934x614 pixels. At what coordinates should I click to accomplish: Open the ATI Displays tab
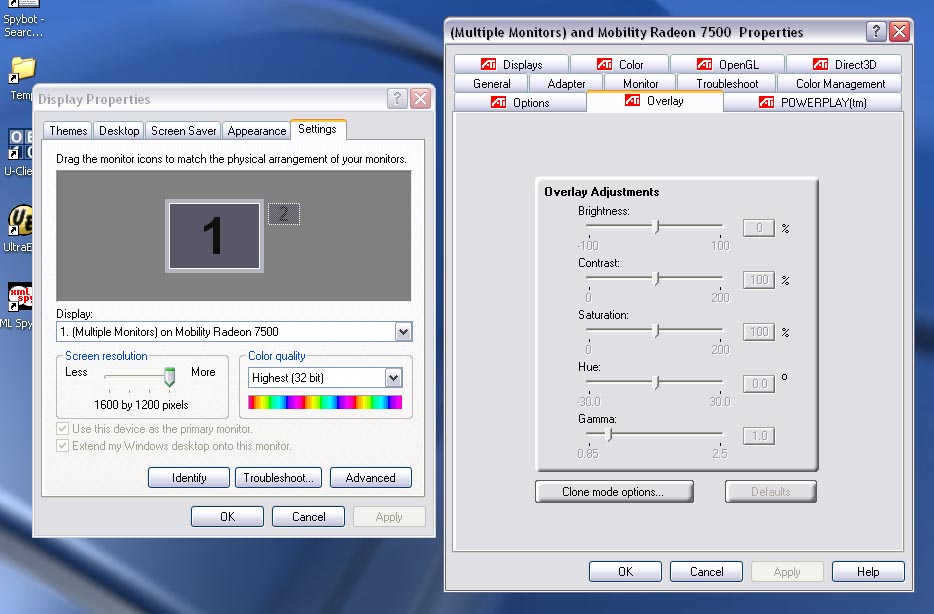pos(512,64)
